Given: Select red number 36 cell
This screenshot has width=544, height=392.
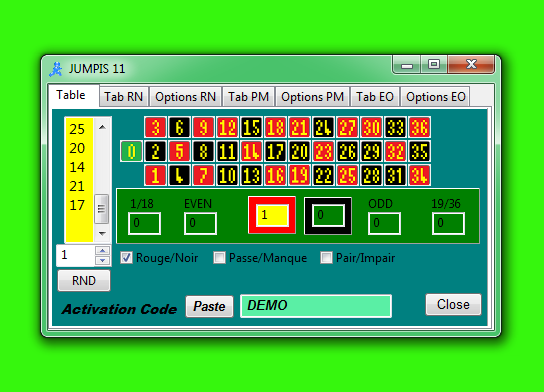Looking at the screenshot, I should pos(419,127).
